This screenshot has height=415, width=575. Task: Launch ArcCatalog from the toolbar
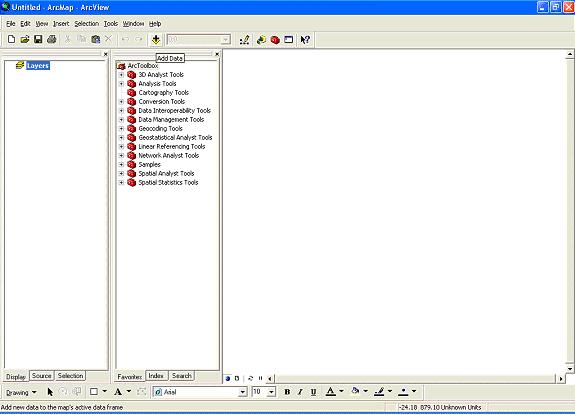point(261,40)
